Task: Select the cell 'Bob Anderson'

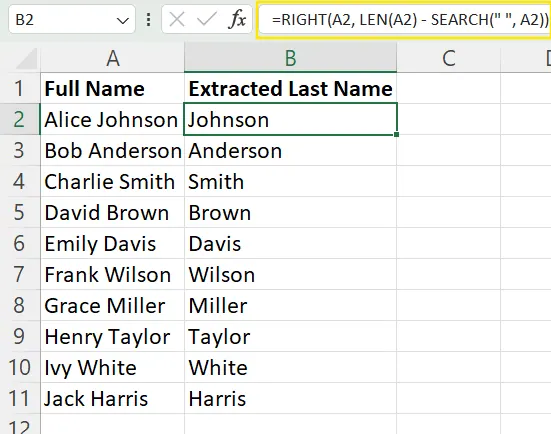Action: 112,150
